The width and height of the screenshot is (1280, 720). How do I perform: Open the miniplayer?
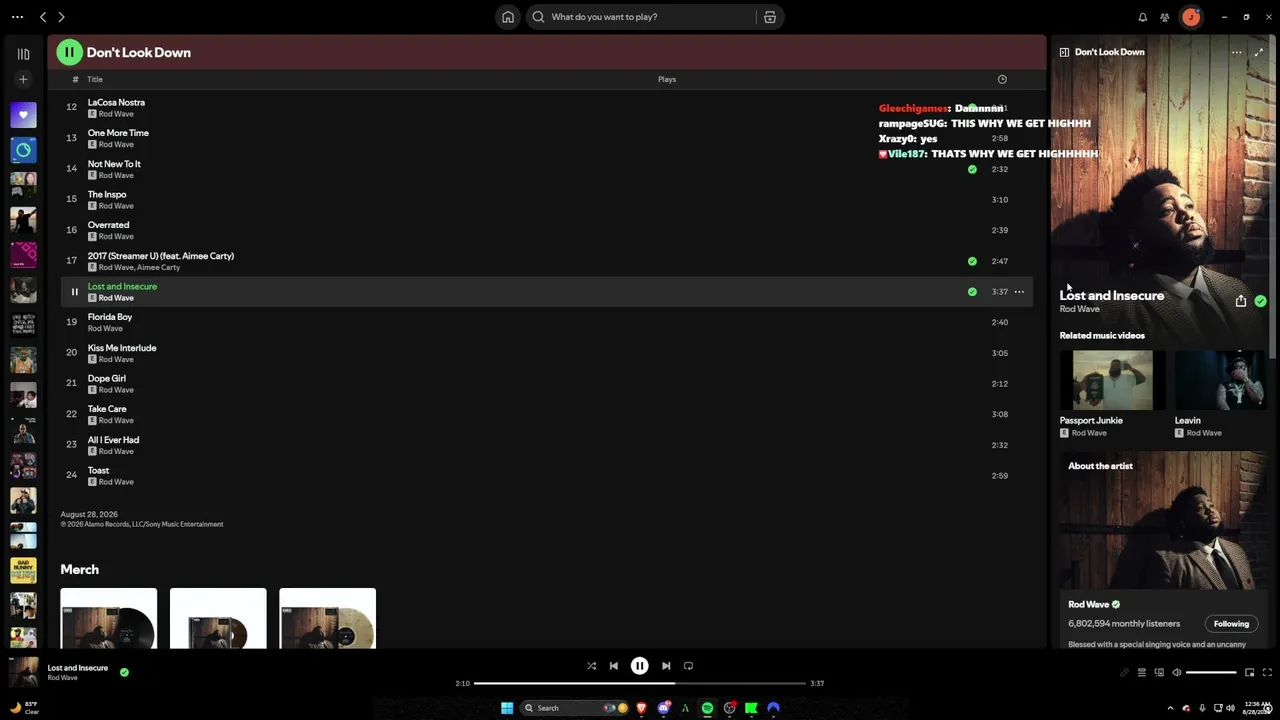coord(1249,673)
